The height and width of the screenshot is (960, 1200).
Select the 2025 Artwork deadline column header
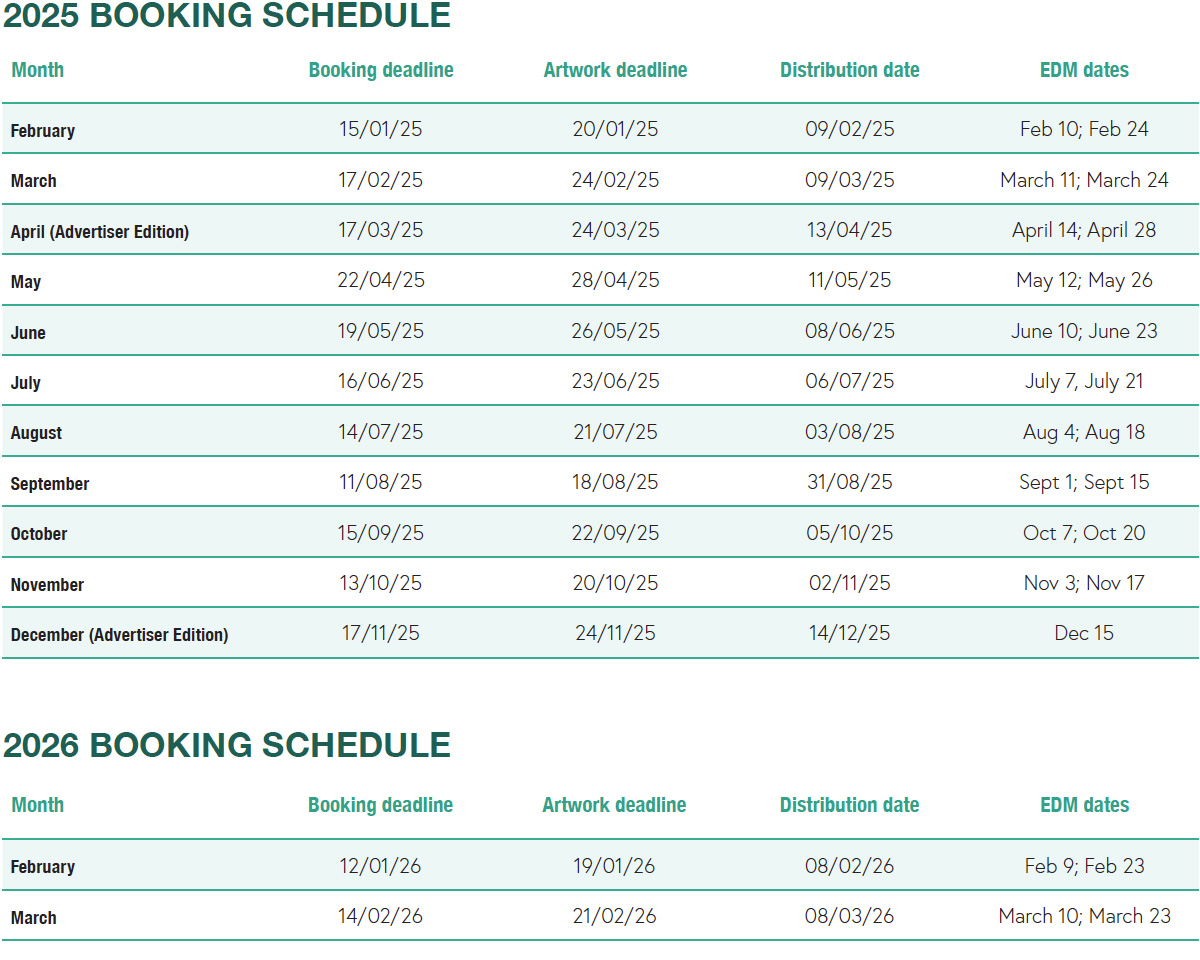[x=615, y=70]
